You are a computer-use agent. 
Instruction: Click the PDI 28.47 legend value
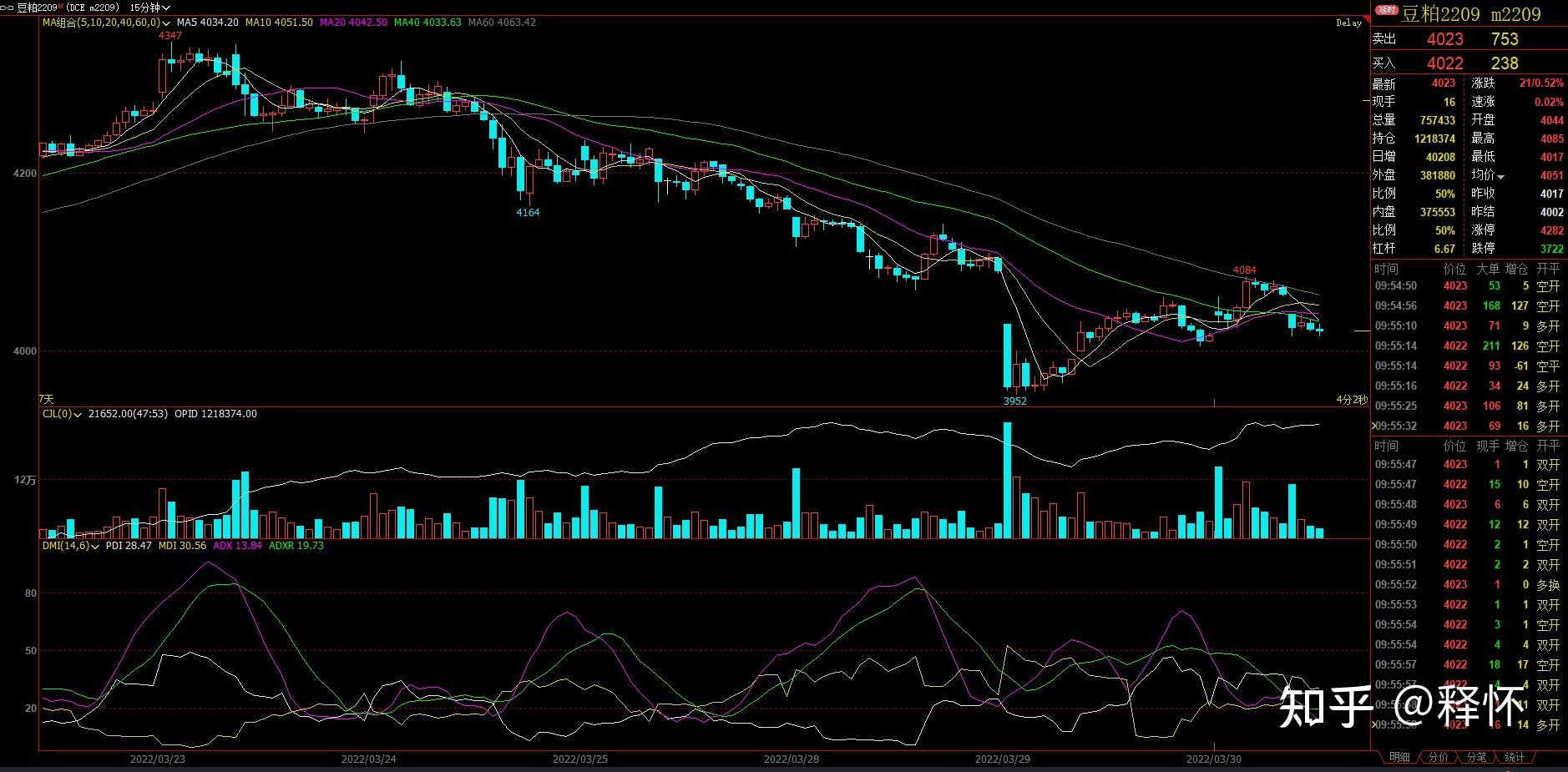click(x=129, y=546)
